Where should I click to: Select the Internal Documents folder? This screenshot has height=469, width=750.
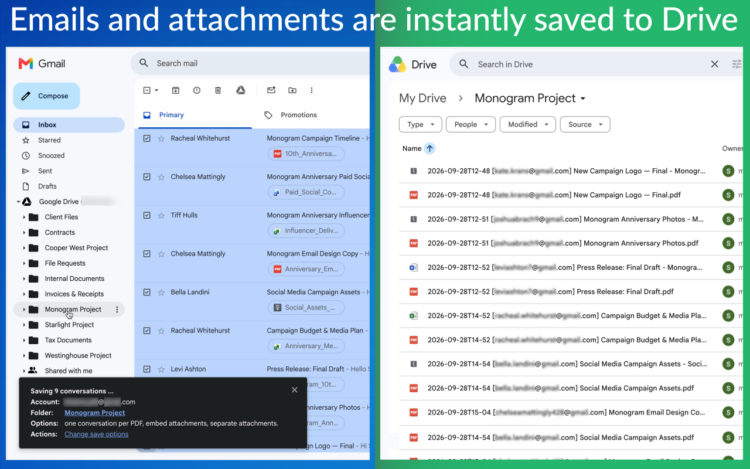click(x=74, y=278)
